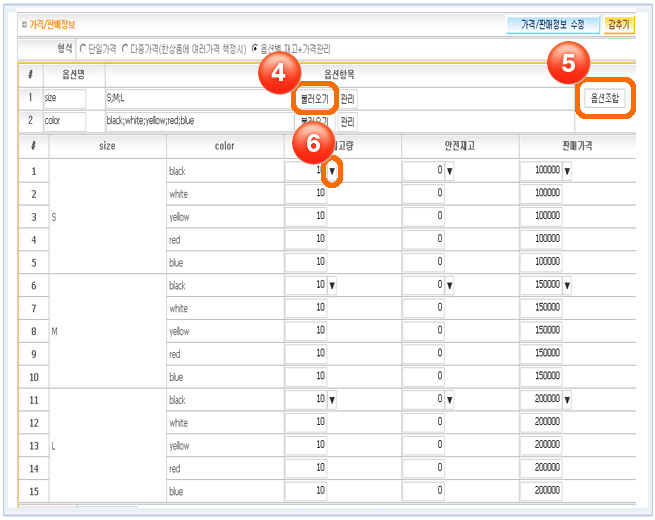Click 관리 button in the size row

[347, 99]
